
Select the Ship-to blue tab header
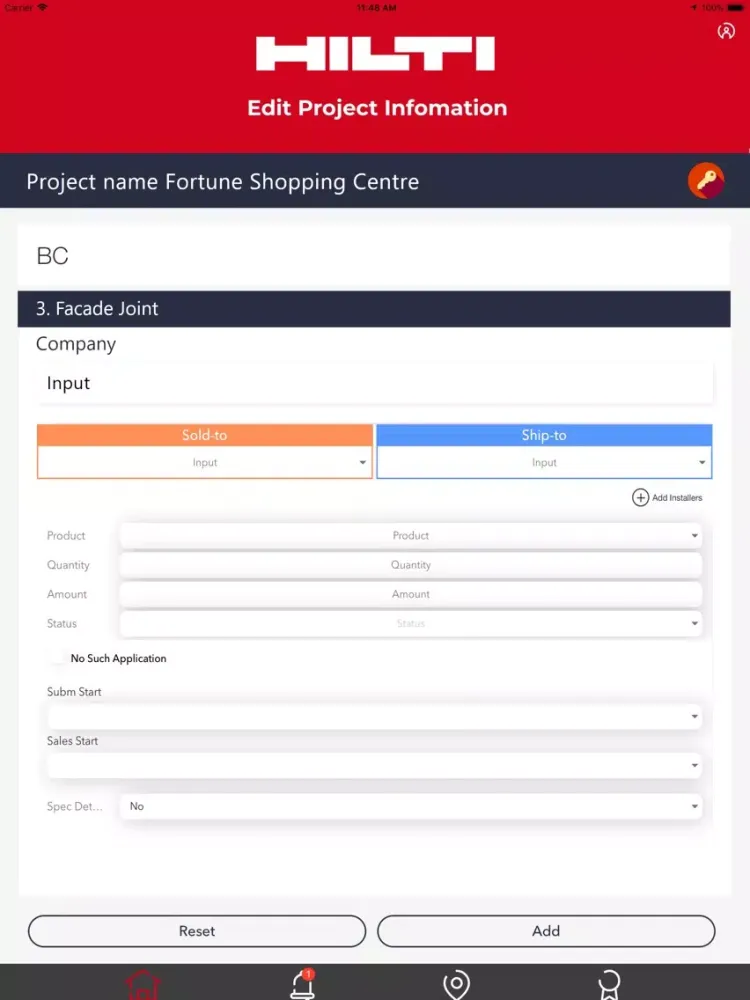[x=544, y=435]
